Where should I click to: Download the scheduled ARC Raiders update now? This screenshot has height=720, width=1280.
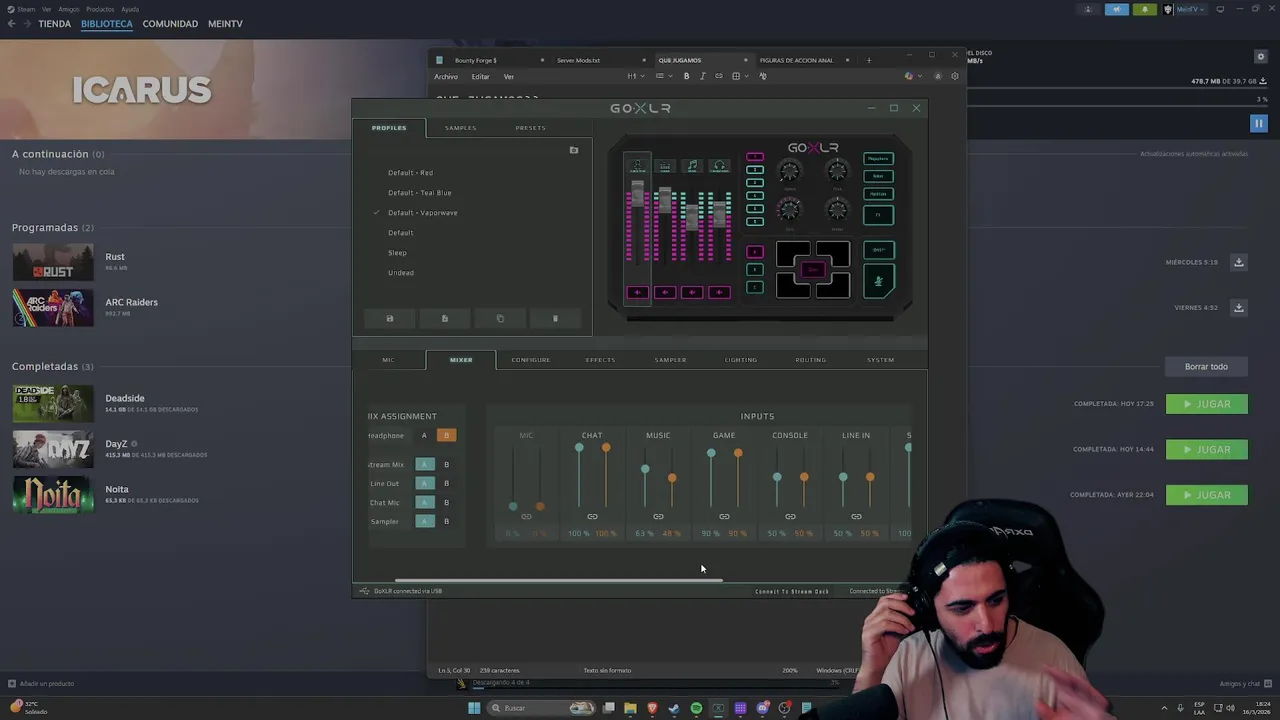[x=1238, y=308]
